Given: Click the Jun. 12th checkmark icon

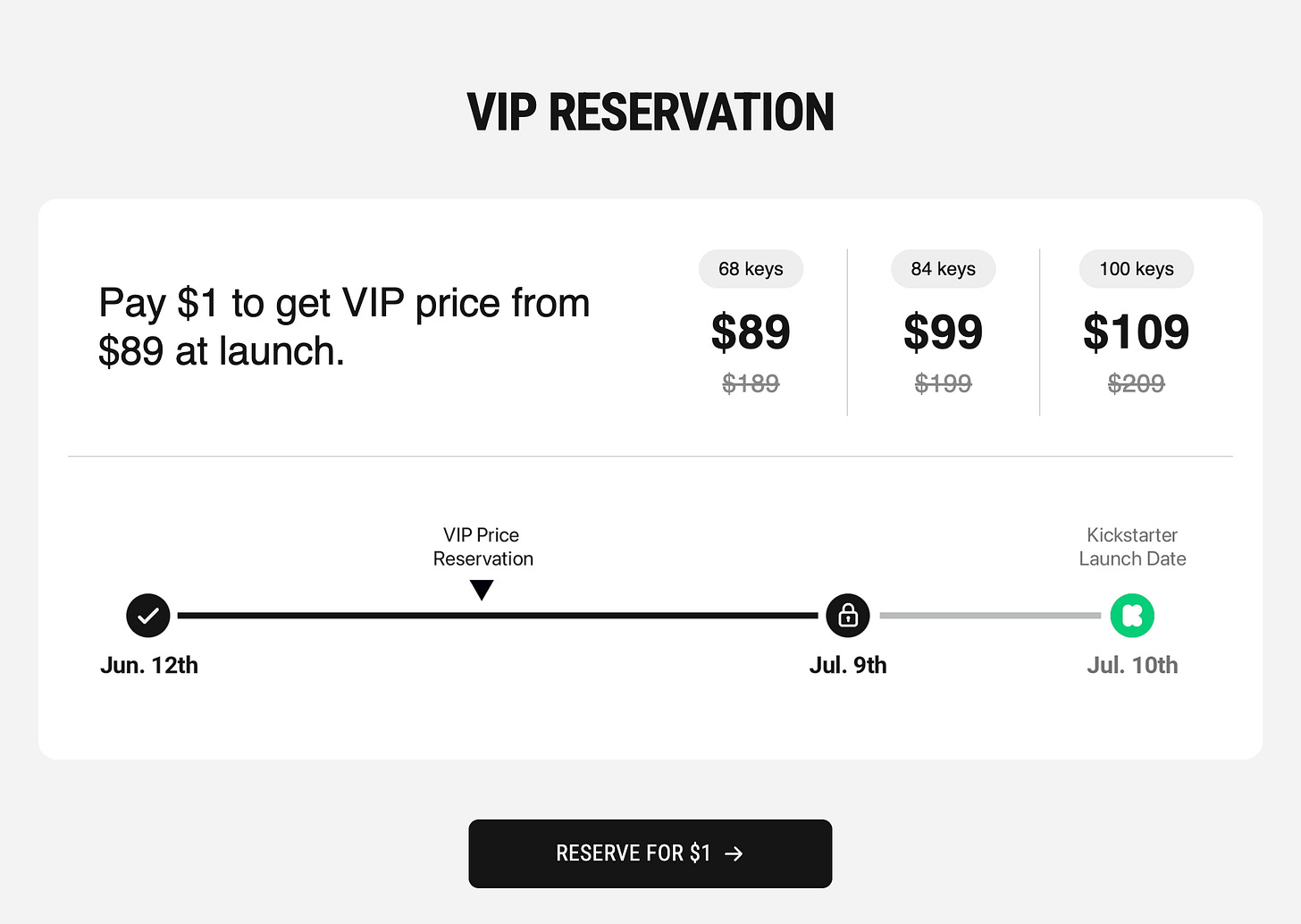Looking at the screenshot, I should coord(148,616).
